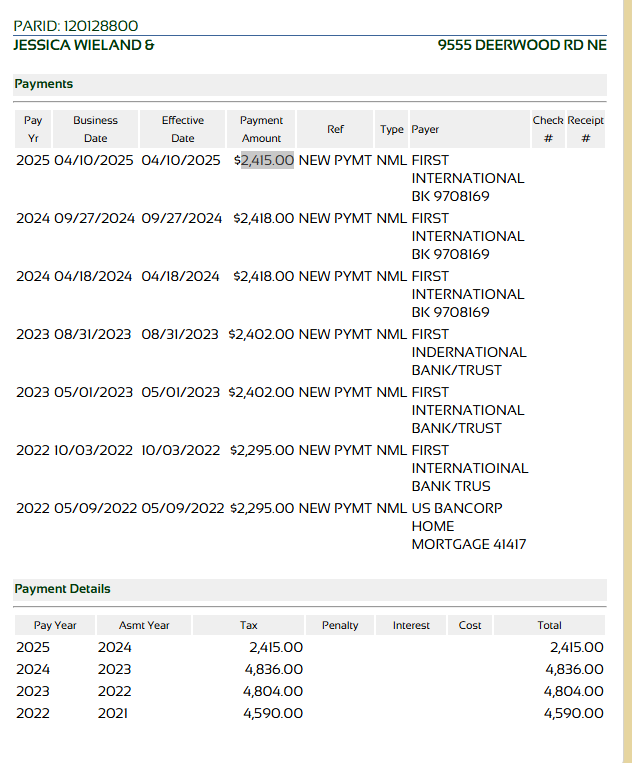This screenshot has width=632, height=763.
Task: Click the Effective Date column header
Action: coord(182,129)
